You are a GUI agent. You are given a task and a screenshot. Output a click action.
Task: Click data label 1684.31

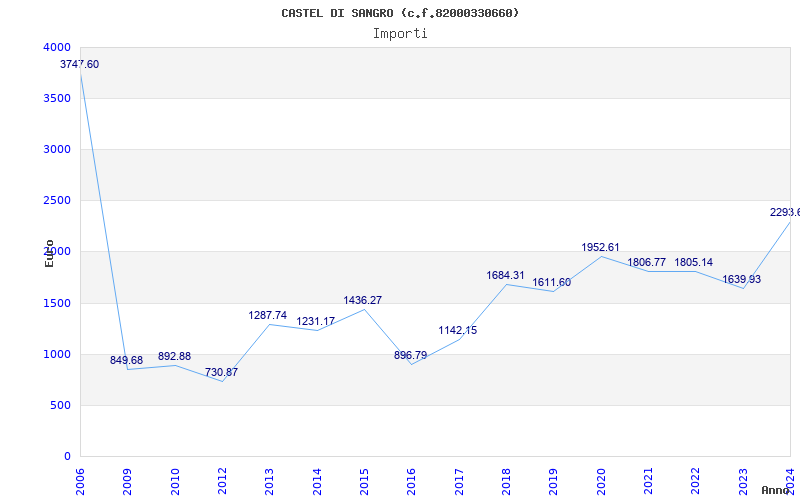(x=506, y=276)
